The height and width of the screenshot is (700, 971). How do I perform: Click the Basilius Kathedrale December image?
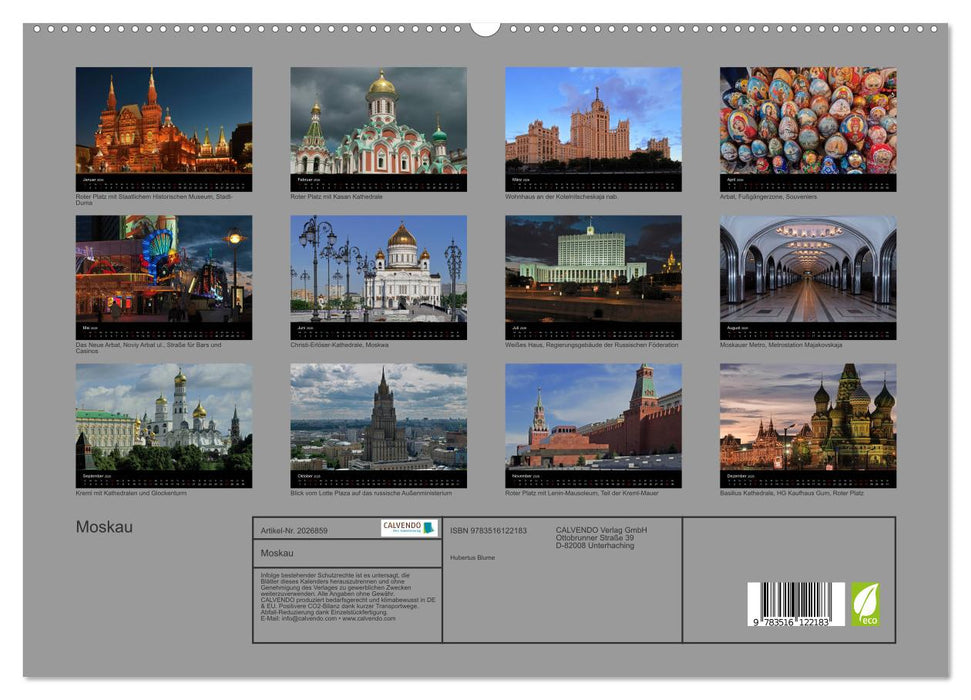(x=808, y=425)
